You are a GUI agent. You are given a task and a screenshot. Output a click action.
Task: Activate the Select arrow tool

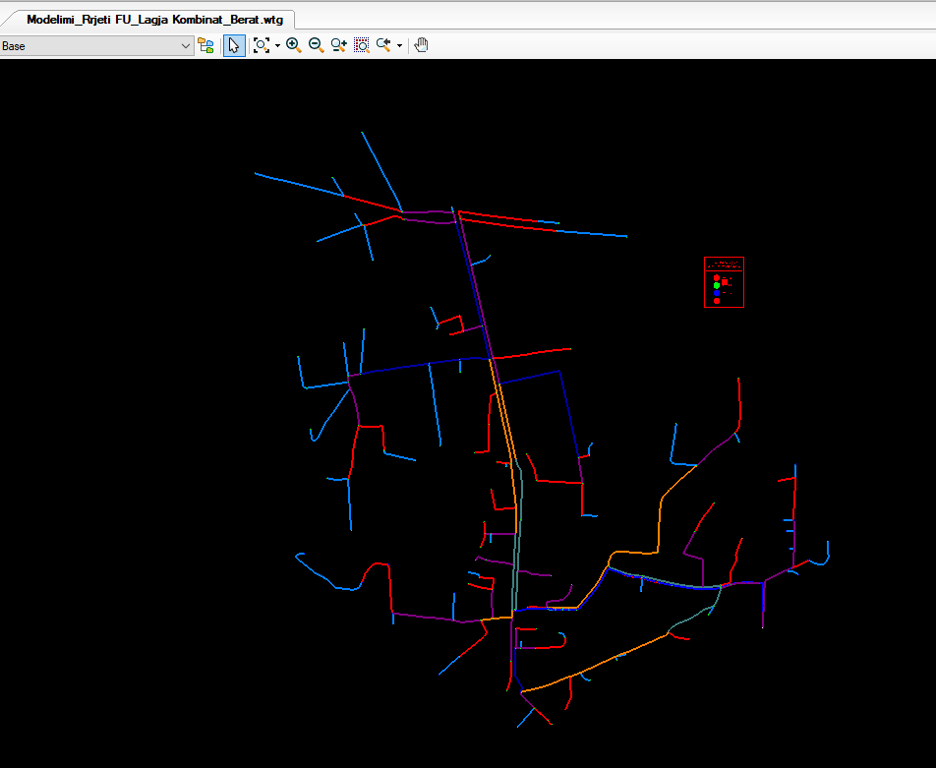tap(234, 46)
